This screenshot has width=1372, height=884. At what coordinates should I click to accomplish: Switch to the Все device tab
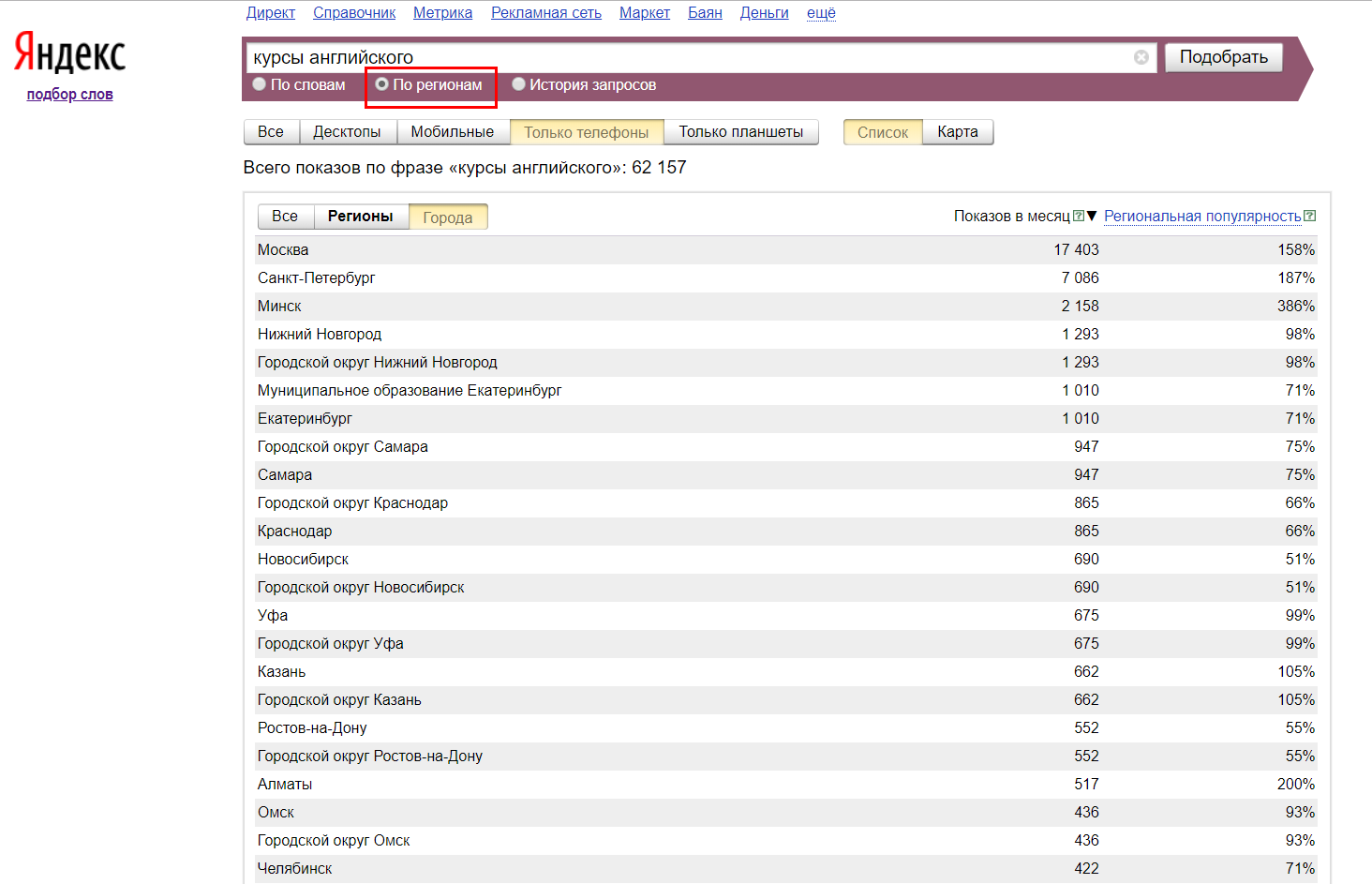[271, 132]
